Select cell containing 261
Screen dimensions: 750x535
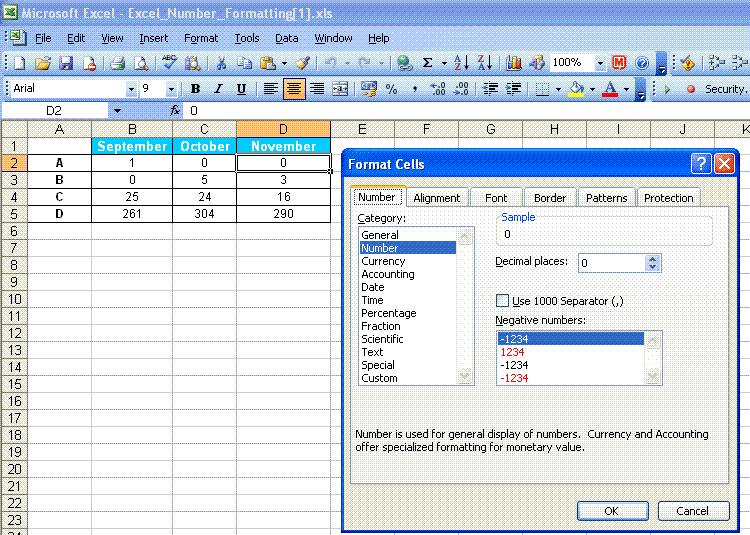pyautogui.click(x=132, y=214)
